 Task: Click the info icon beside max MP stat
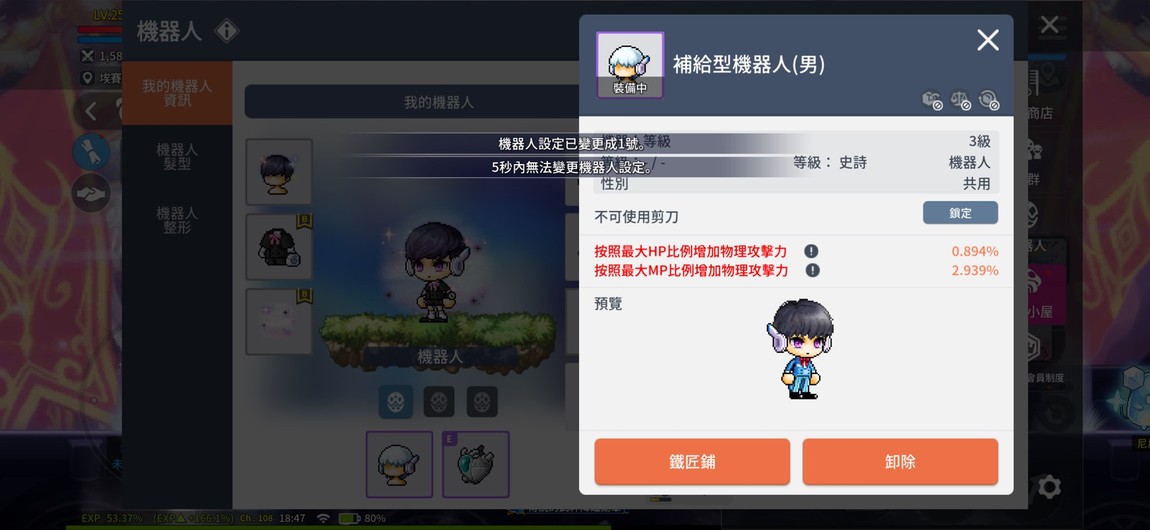tap(813, 270)
